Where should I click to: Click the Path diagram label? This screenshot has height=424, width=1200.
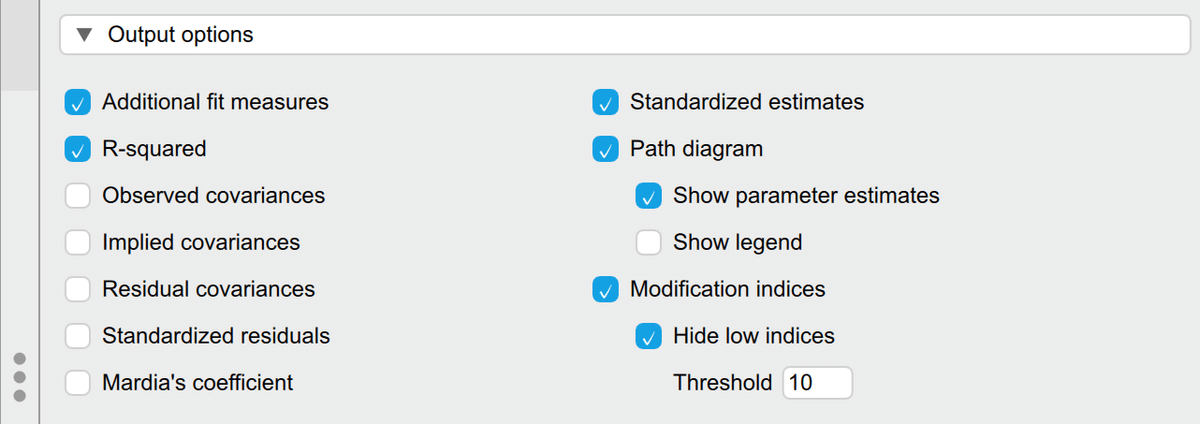click(696, 149)
